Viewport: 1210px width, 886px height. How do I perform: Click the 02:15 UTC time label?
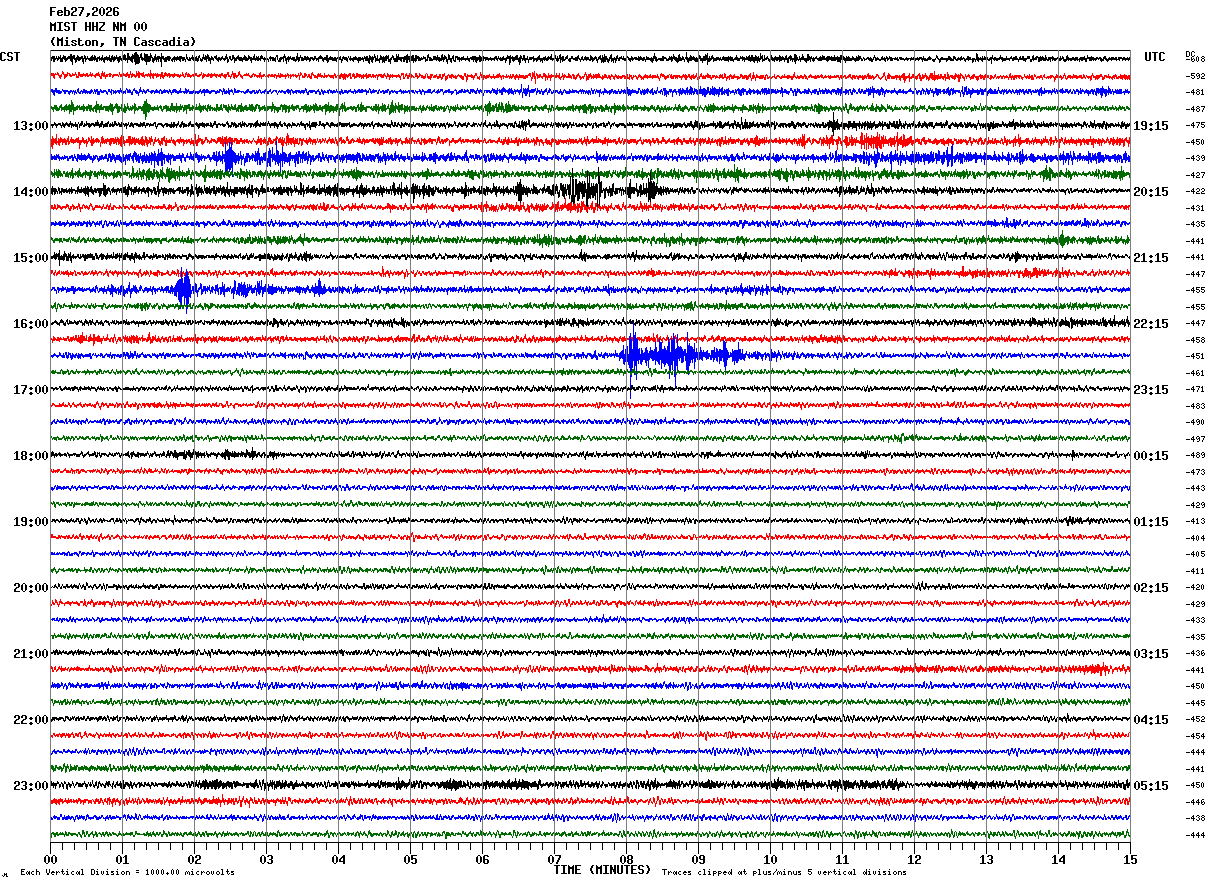(1151, 588)
